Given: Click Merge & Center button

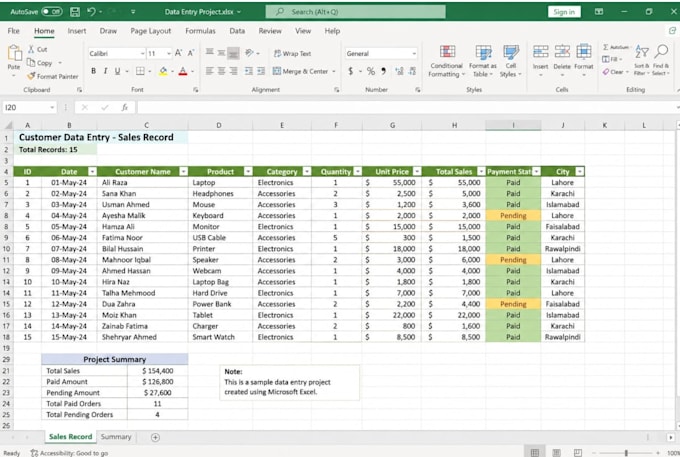Looking at the screenshot, I should point(300,71).
